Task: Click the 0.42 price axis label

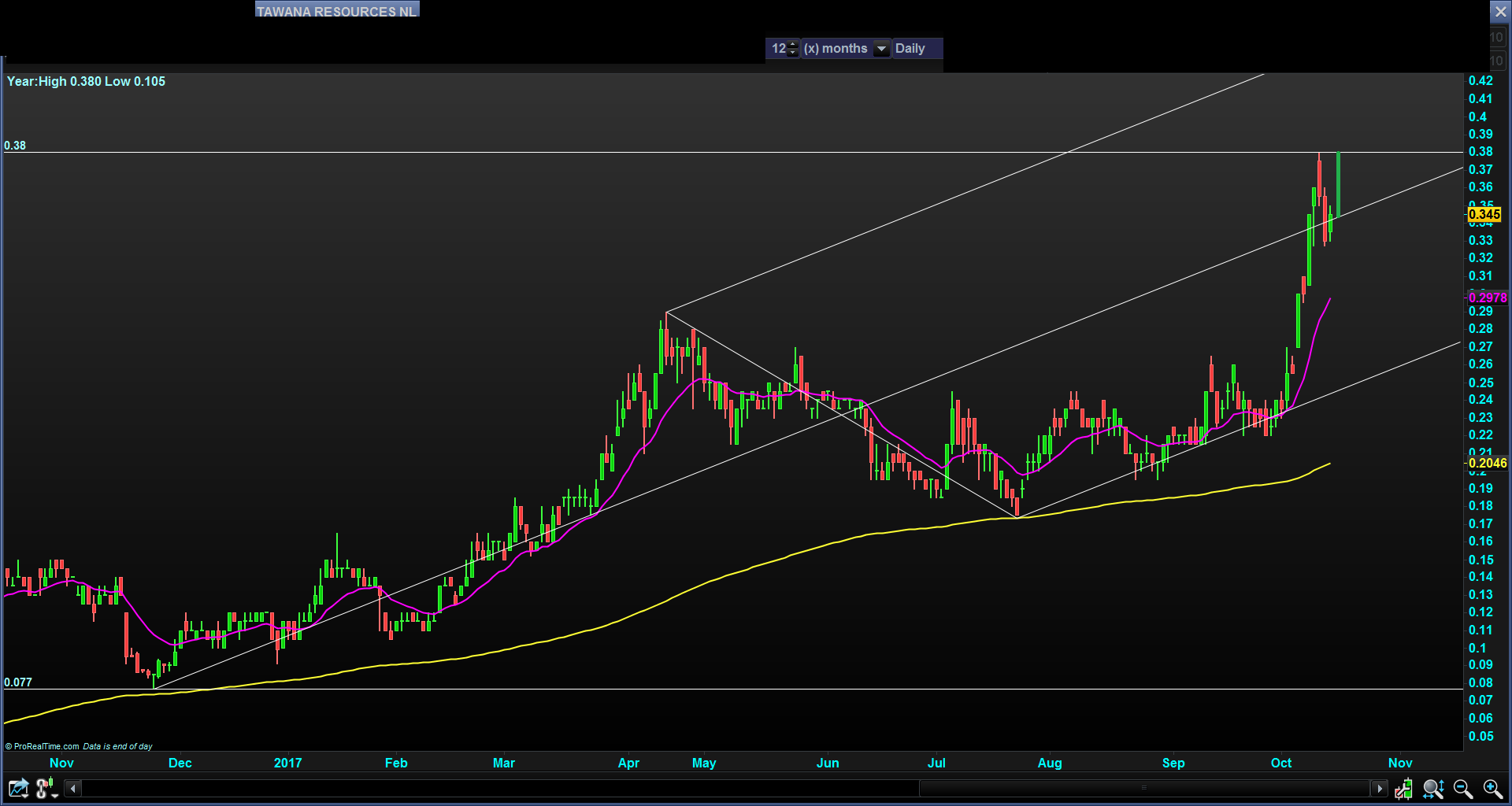Action: click(1480, 80)
